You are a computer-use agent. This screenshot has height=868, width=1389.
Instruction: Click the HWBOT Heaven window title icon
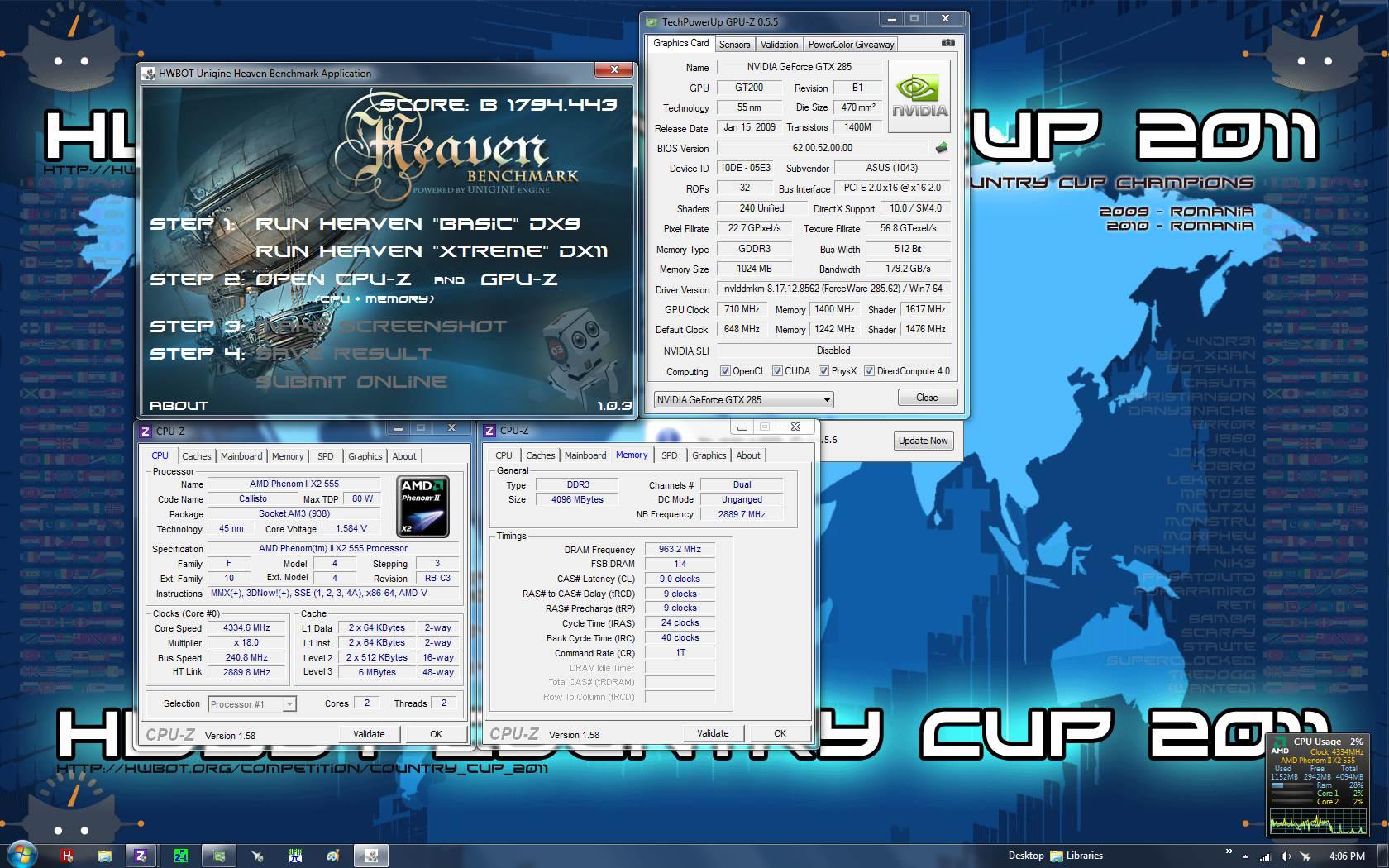pos(149,74)
